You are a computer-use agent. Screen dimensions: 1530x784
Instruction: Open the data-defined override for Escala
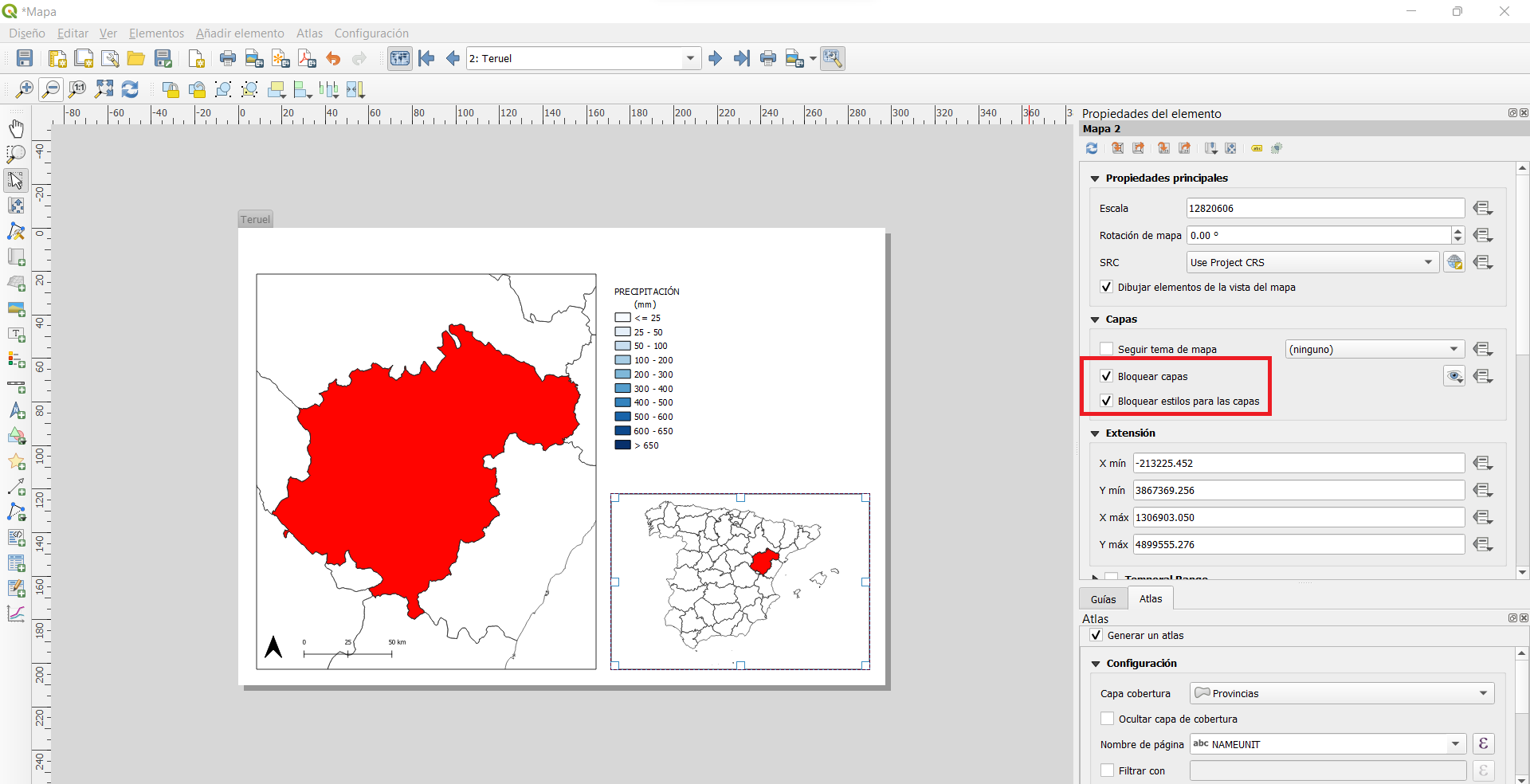1484,208
